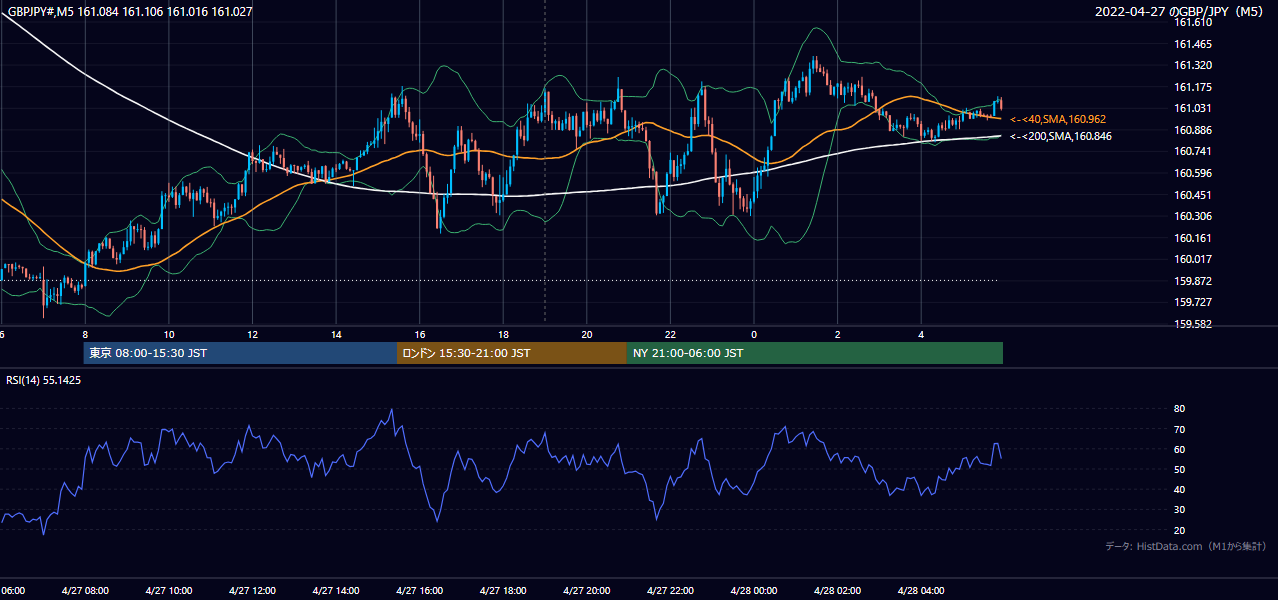Click price axis value 159.582
Image resolution: width=1278 pixels, height=600 pixels.
(1192, 324)
